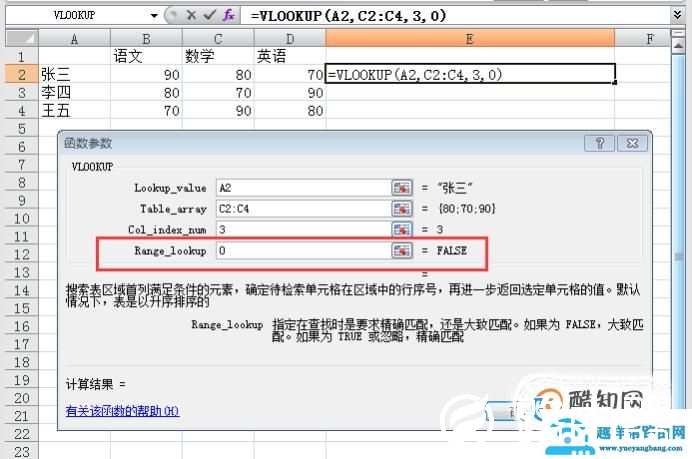Click cell C1 containing 数学
Viewport: 692px width, 459px height.
218,56
